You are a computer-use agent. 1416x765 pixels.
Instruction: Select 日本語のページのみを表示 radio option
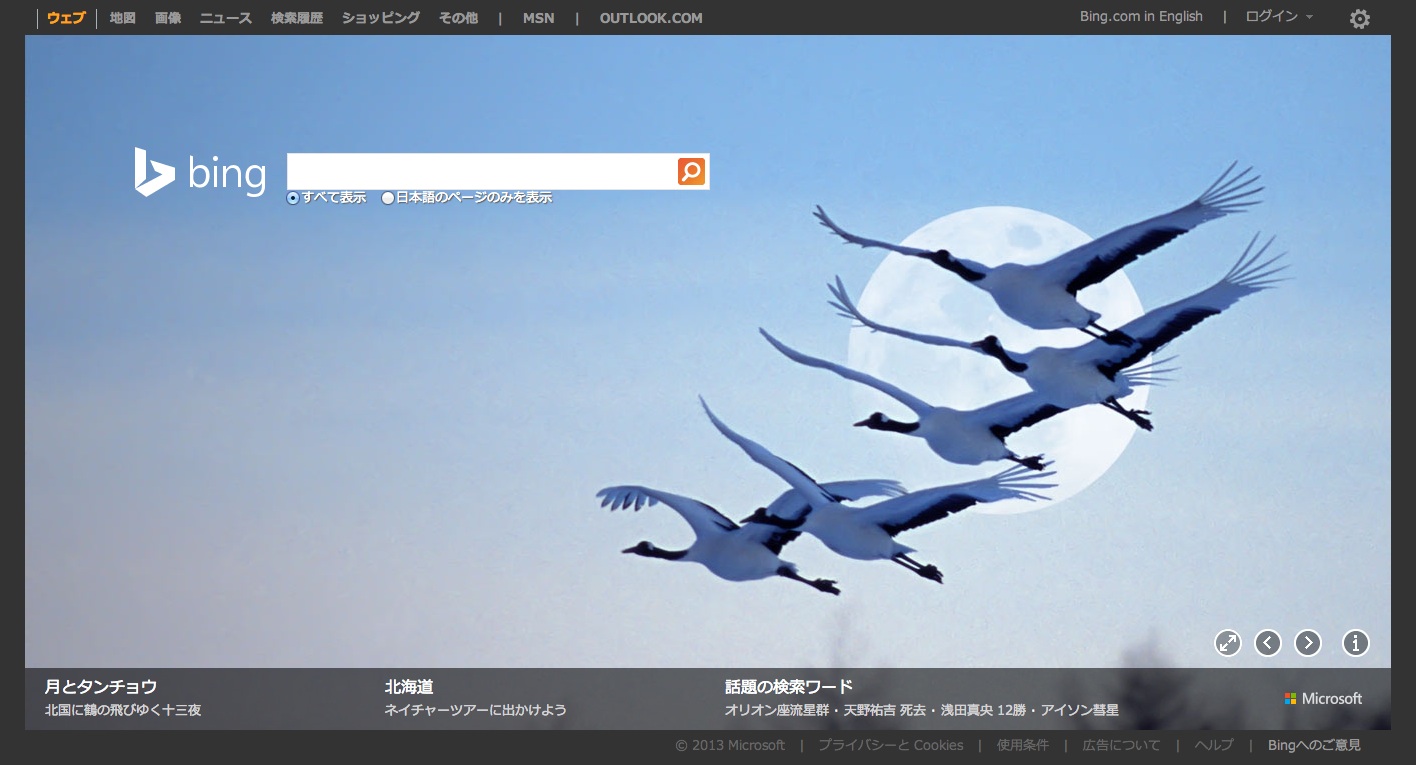(388, 198)
